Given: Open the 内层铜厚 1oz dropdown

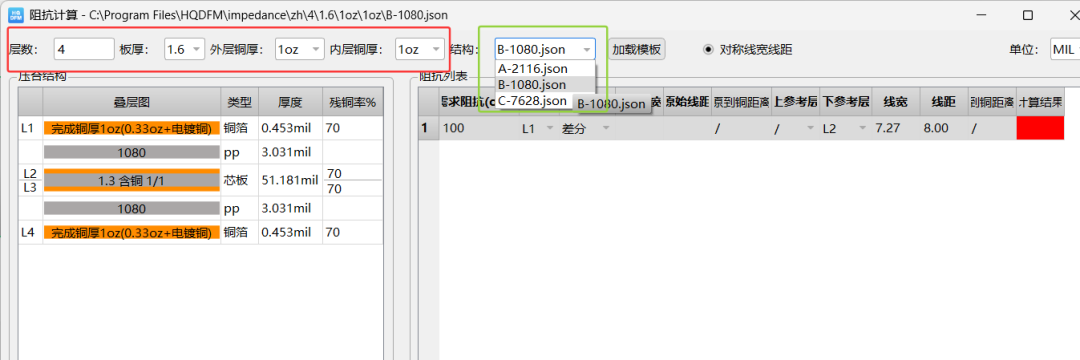Looking at the screenshot, I should [419, 50].
